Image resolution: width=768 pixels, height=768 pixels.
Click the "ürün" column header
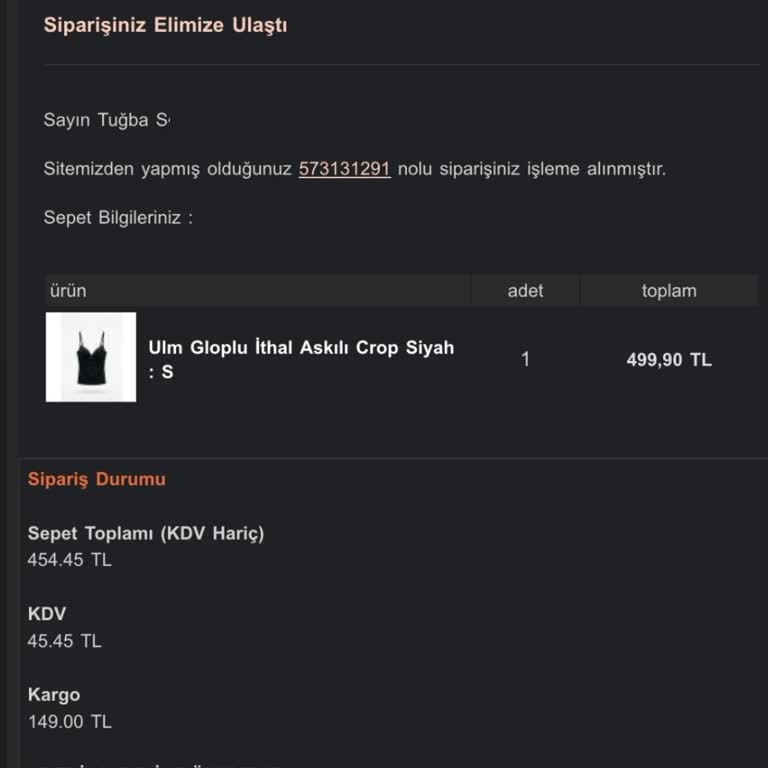[68, 291]
